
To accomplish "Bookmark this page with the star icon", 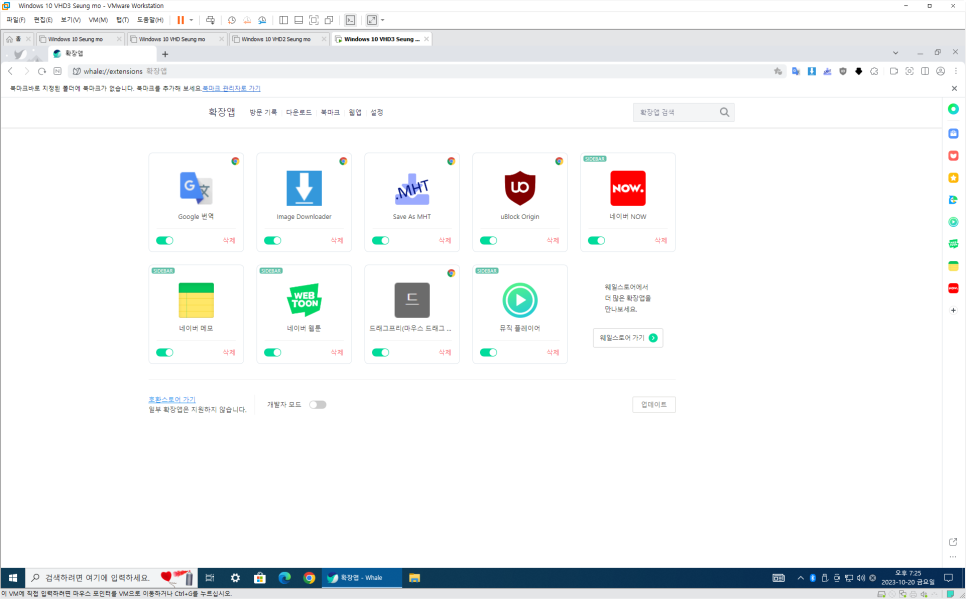I will click(x=778, y=71).
